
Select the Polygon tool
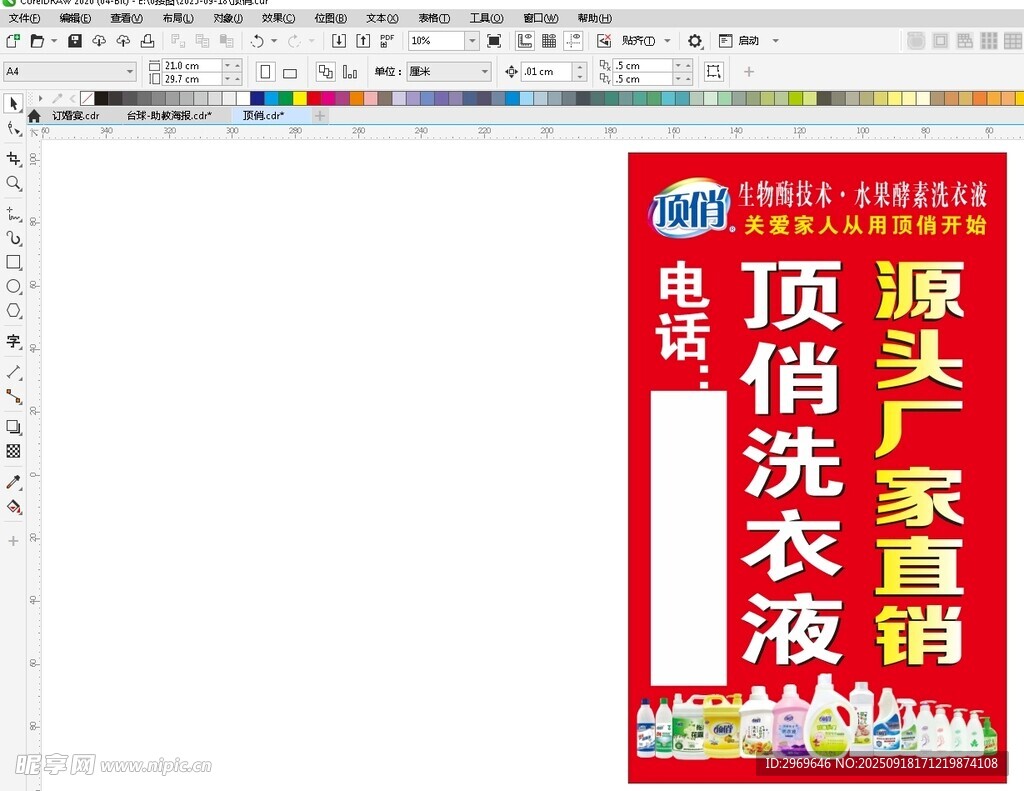(x=13, y=311)
